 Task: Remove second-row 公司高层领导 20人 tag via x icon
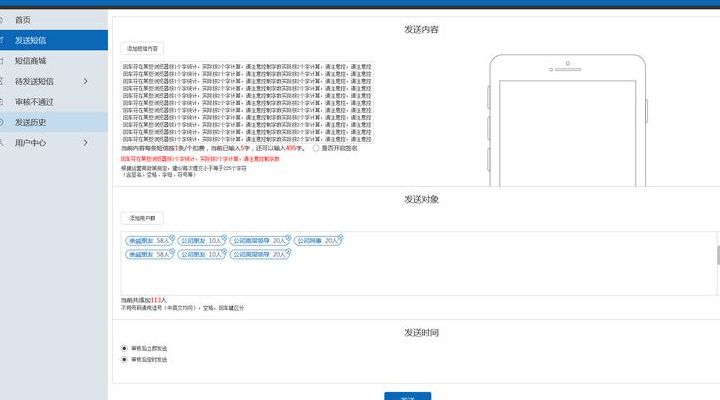(x=288, y=251)
